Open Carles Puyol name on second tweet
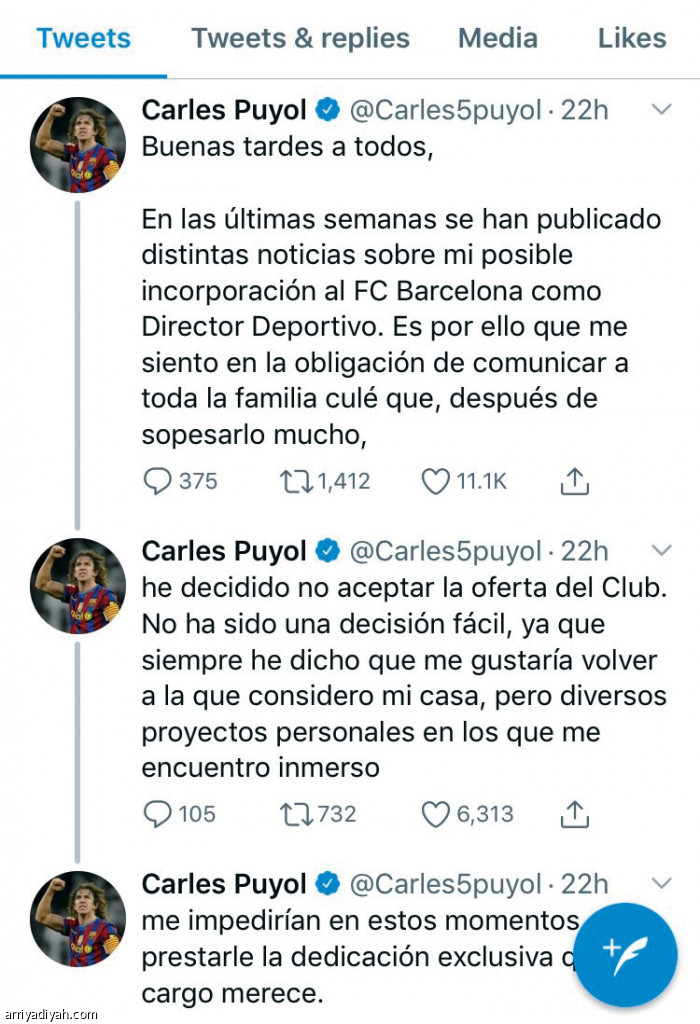 click(224, 551)
